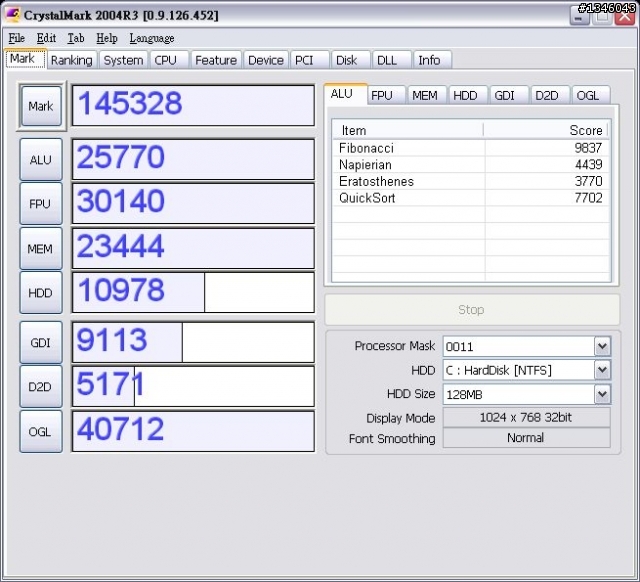Expand the HDD Size dropdown
Viewport: 640px width, 582px height.
[x=602, y=394]
